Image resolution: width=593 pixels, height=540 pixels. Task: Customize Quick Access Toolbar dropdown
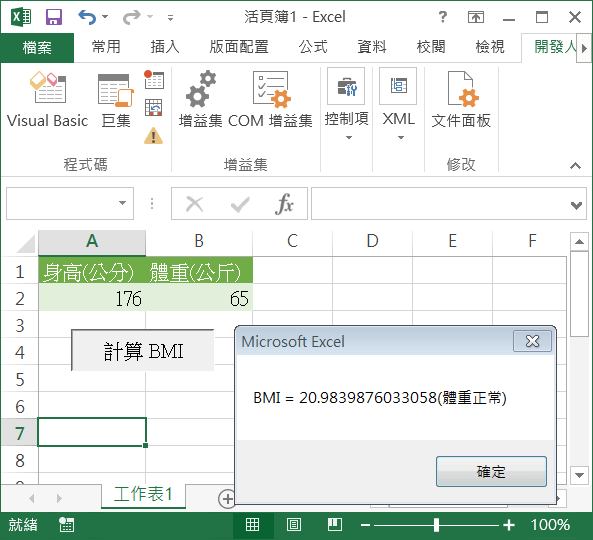pyautogui.click(x=171, y=17)
